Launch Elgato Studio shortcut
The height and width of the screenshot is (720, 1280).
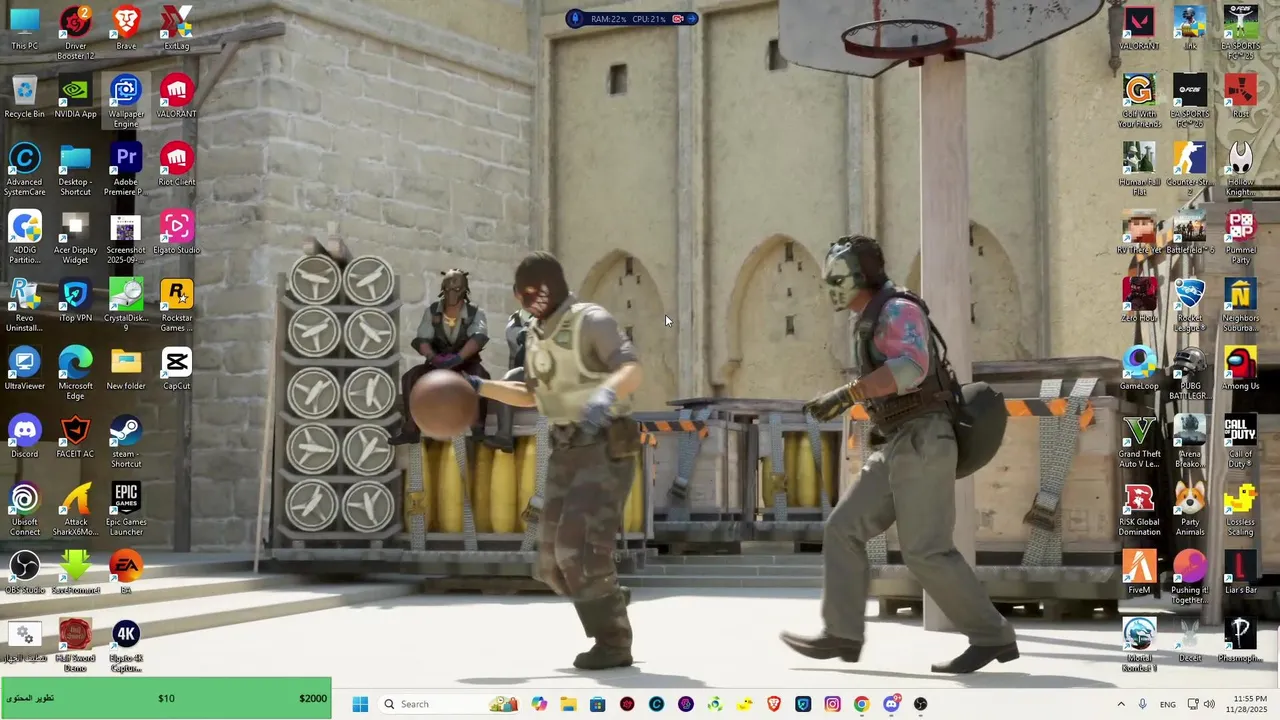pos(177,232)
